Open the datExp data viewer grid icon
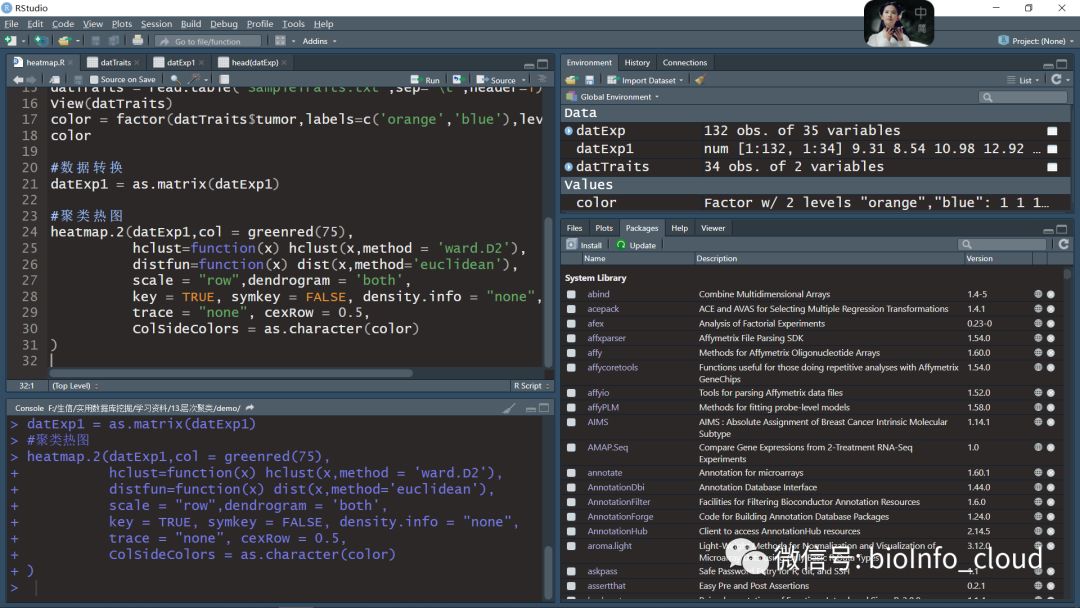This screenshot has height=608, width=1080. (x=1052, y=131)
